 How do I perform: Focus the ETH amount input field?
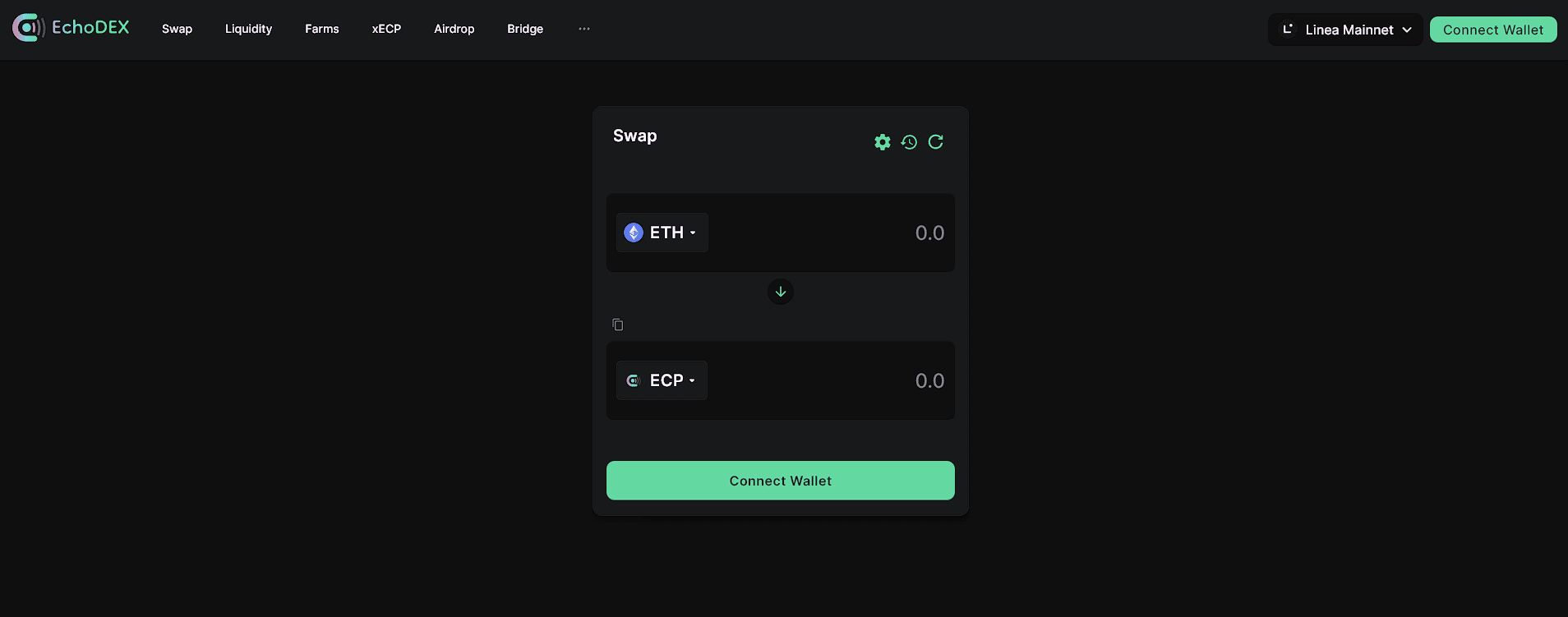(830, 233)
